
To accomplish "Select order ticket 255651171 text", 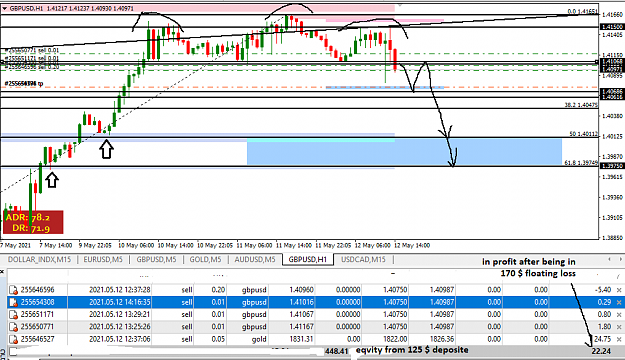I will pyautogui.click(x=37, y=315).
